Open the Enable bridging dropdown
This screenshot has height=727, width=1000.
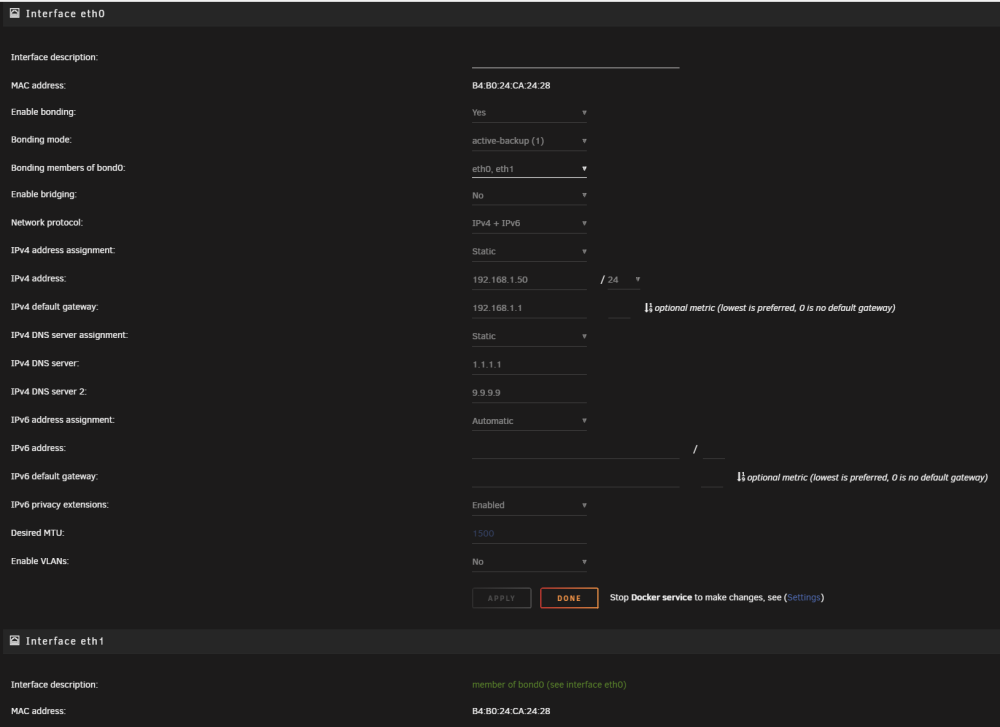pos(529,196)
